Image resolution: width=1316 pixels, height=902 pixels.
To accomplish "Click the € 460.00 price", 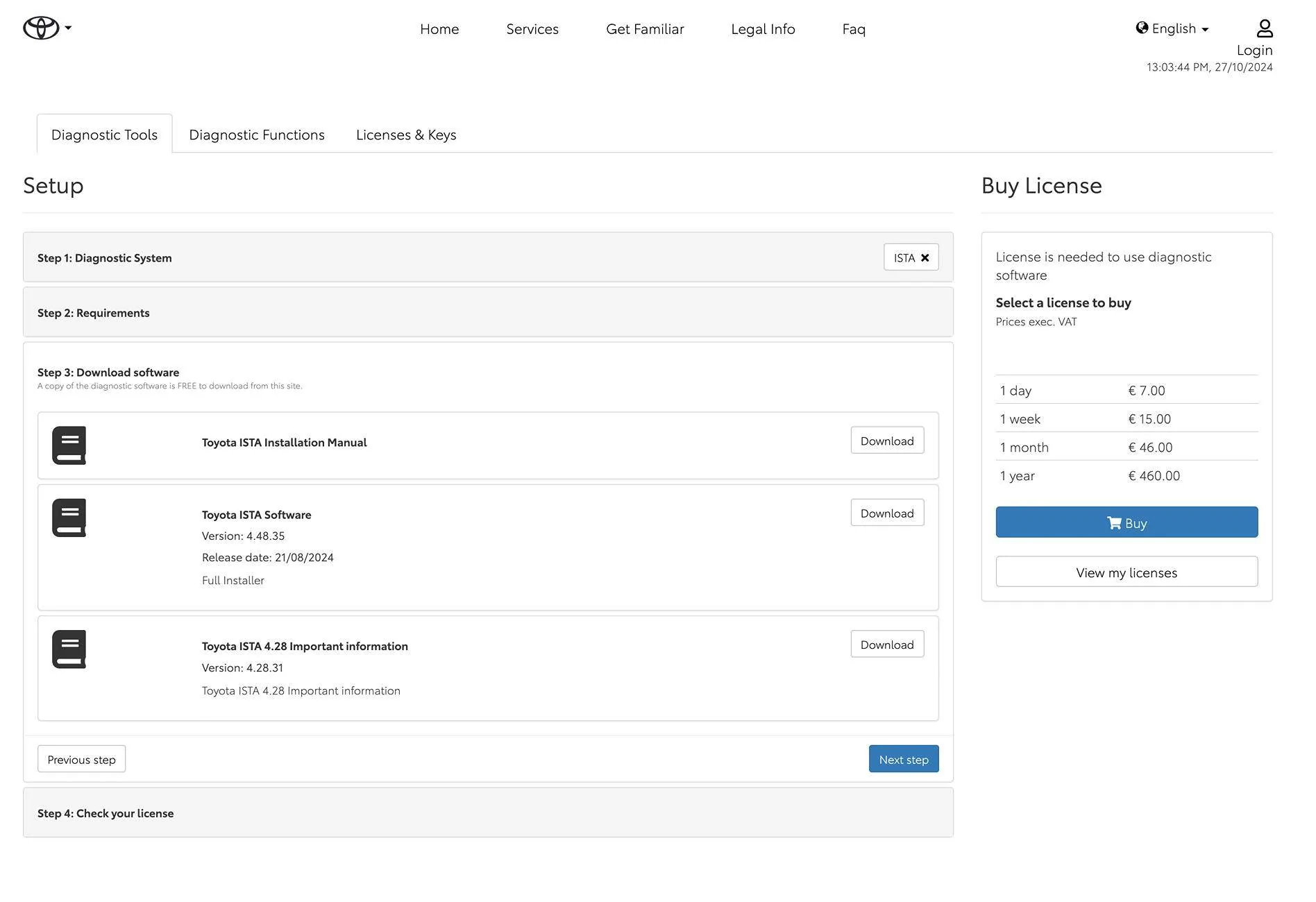I will click(1154, 475).
